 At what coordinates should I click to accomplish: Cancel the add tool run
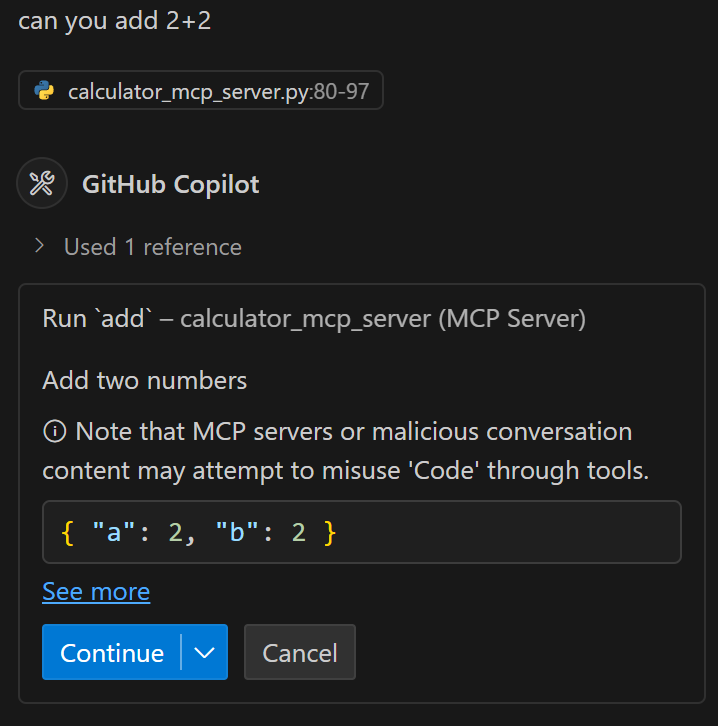tap(300, 652)
